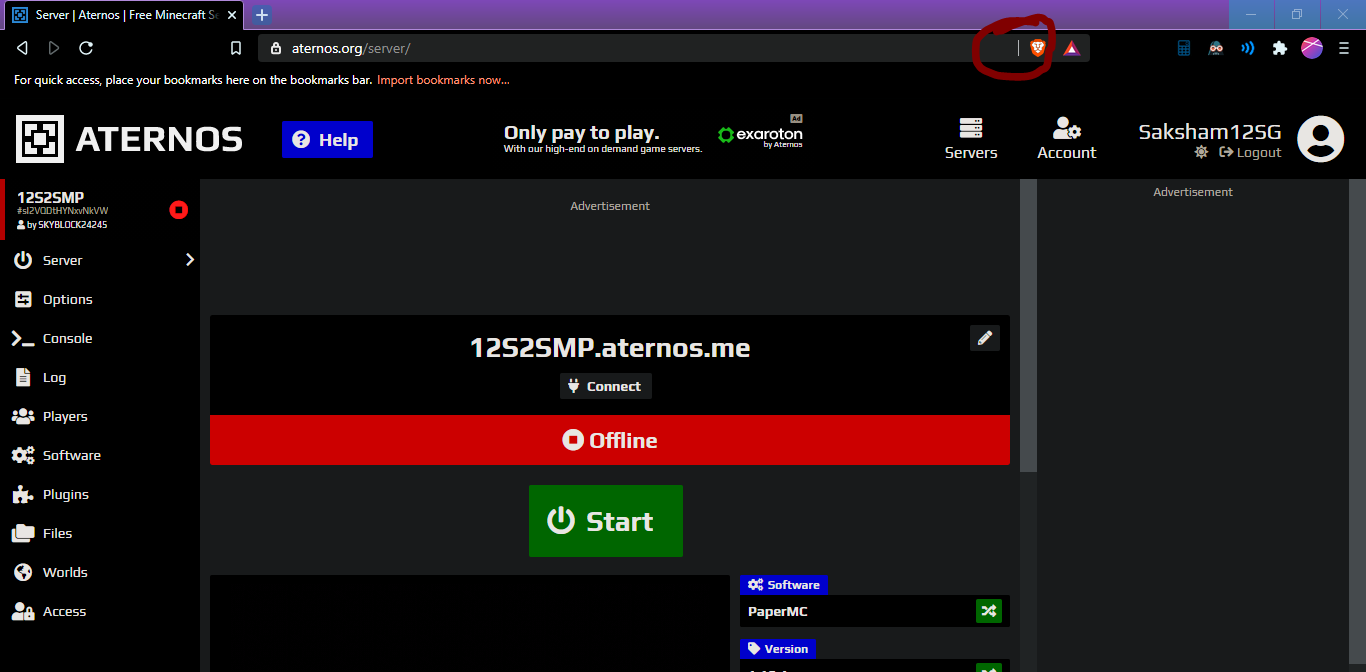Open Brave Shields lion icon
This screenshot has height=672, width=1366.
click(x=1037, y=48)
